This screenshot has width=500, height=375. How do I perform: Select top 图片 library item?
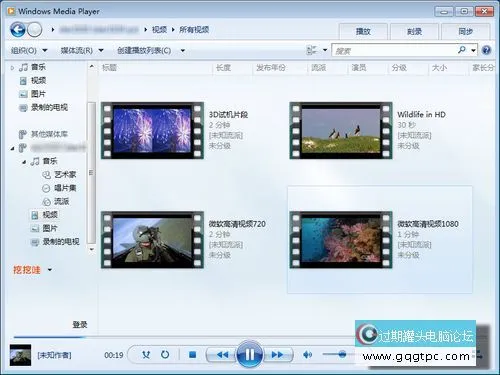tap(38, 94)
